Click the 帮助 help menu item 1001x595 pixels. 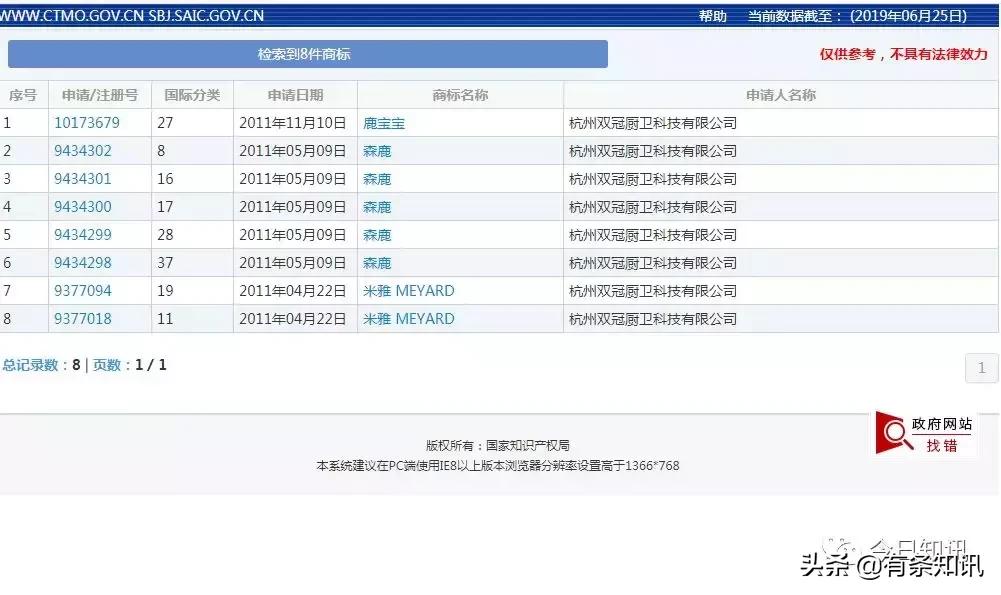pos(711,15)
